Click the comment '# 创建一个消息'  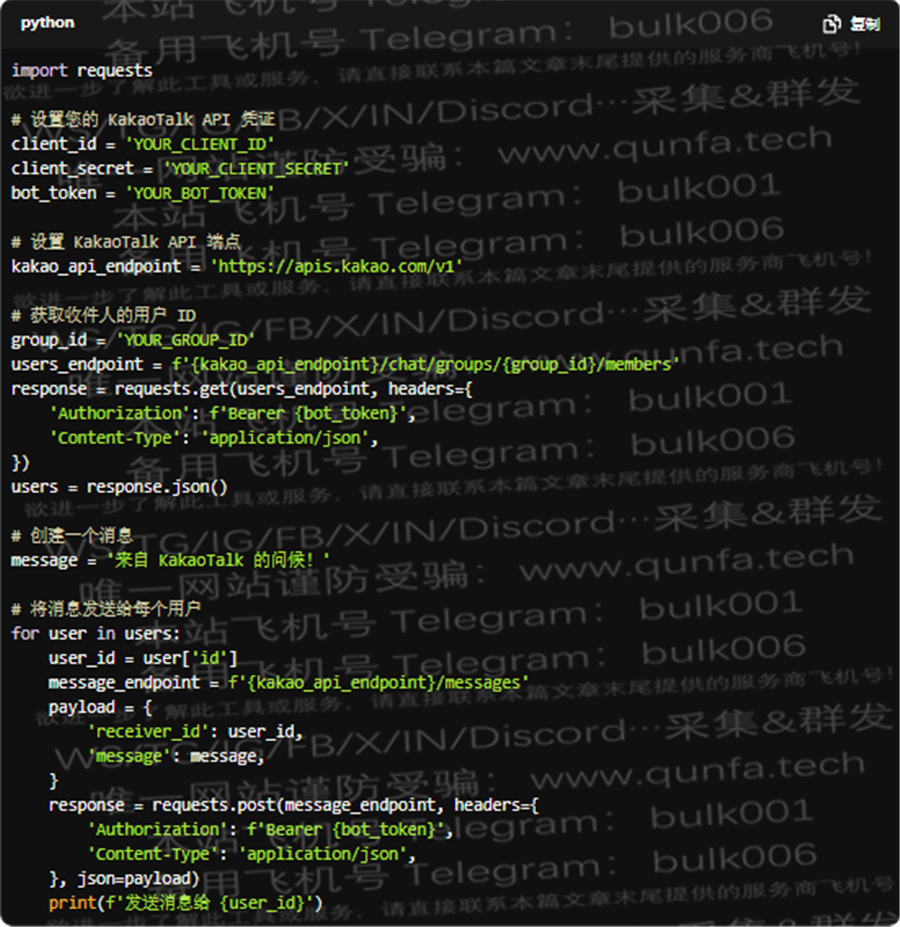point(72,536)
